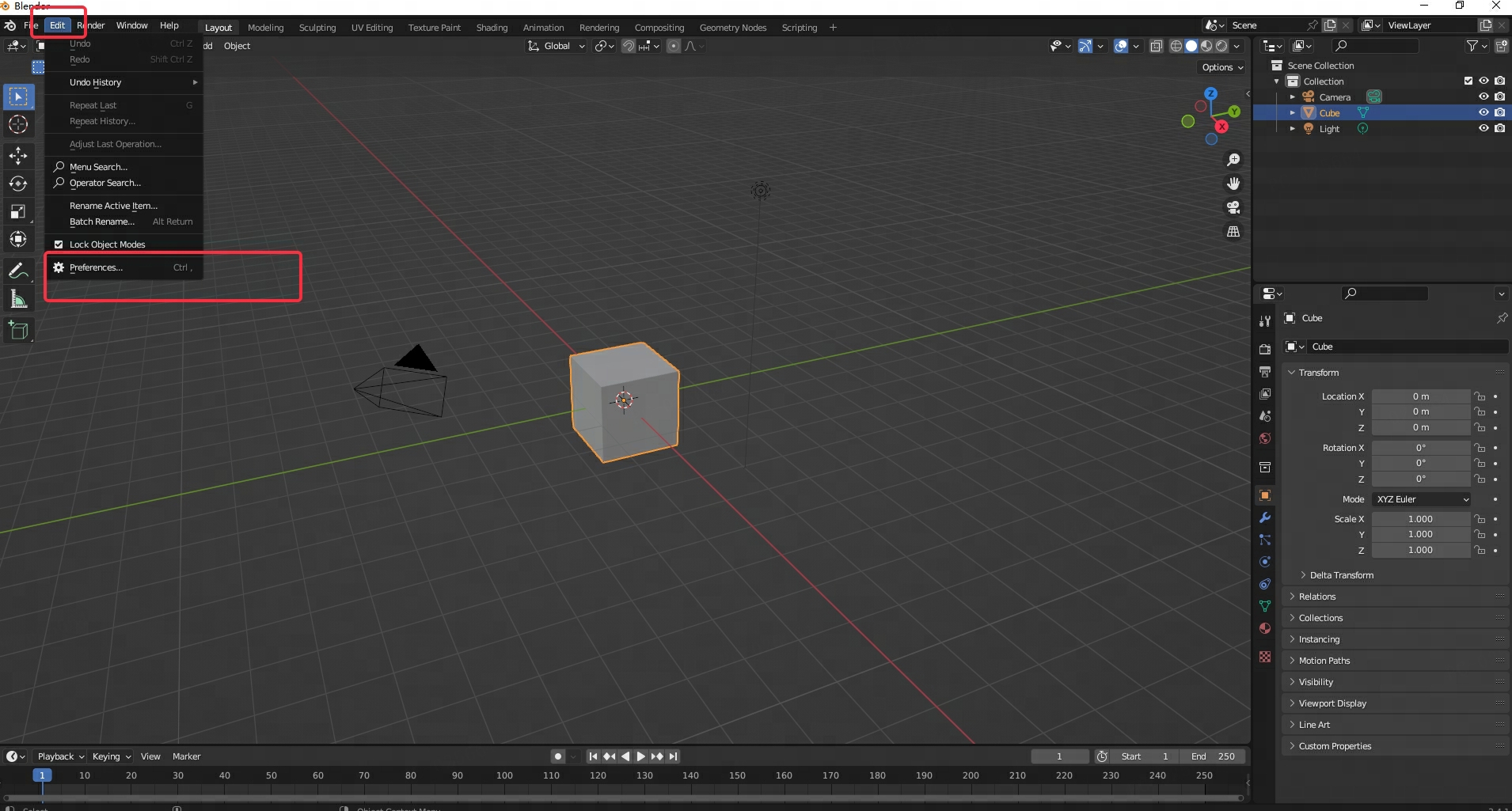This screenshot has width=1512, height=811.
Task: Expand the Relations panel
Action: [x=1316, y=597]
